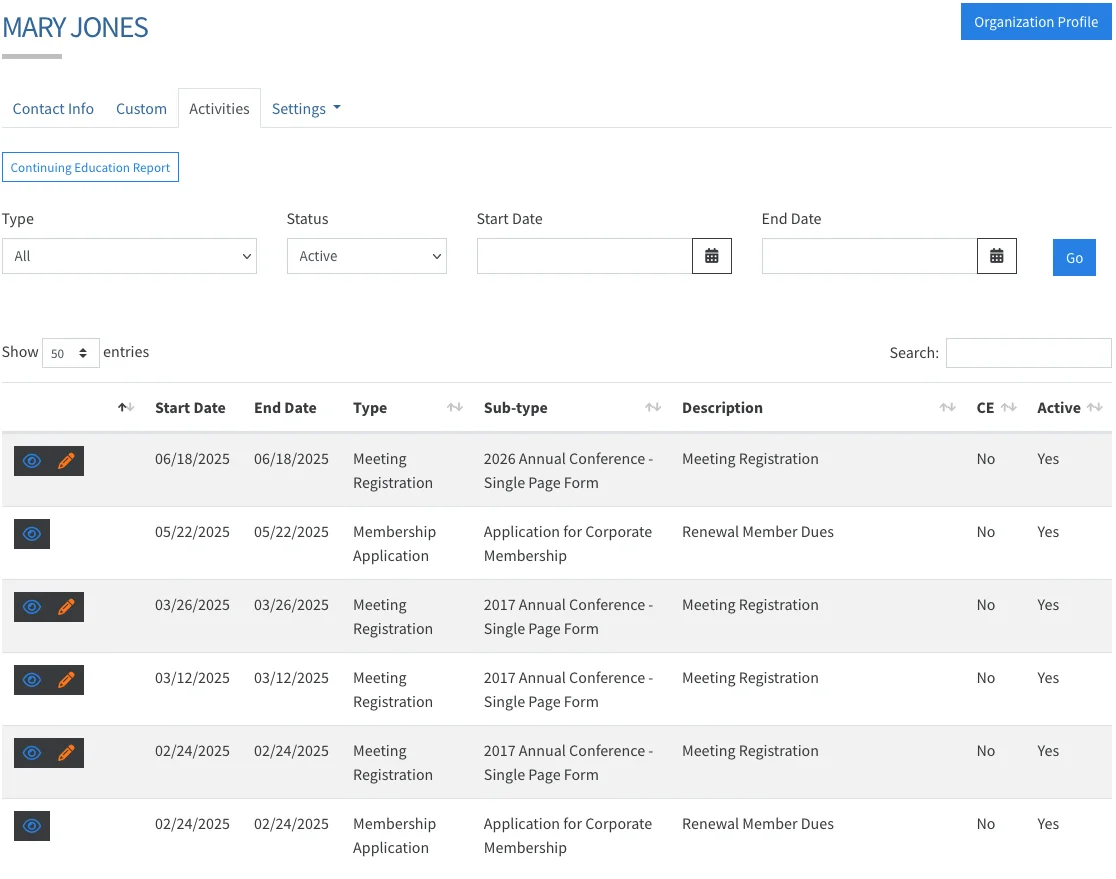View the 03/12/2025 Meeting Registration details
Viewport: 1116px width, 879px height.
[31, 679]
